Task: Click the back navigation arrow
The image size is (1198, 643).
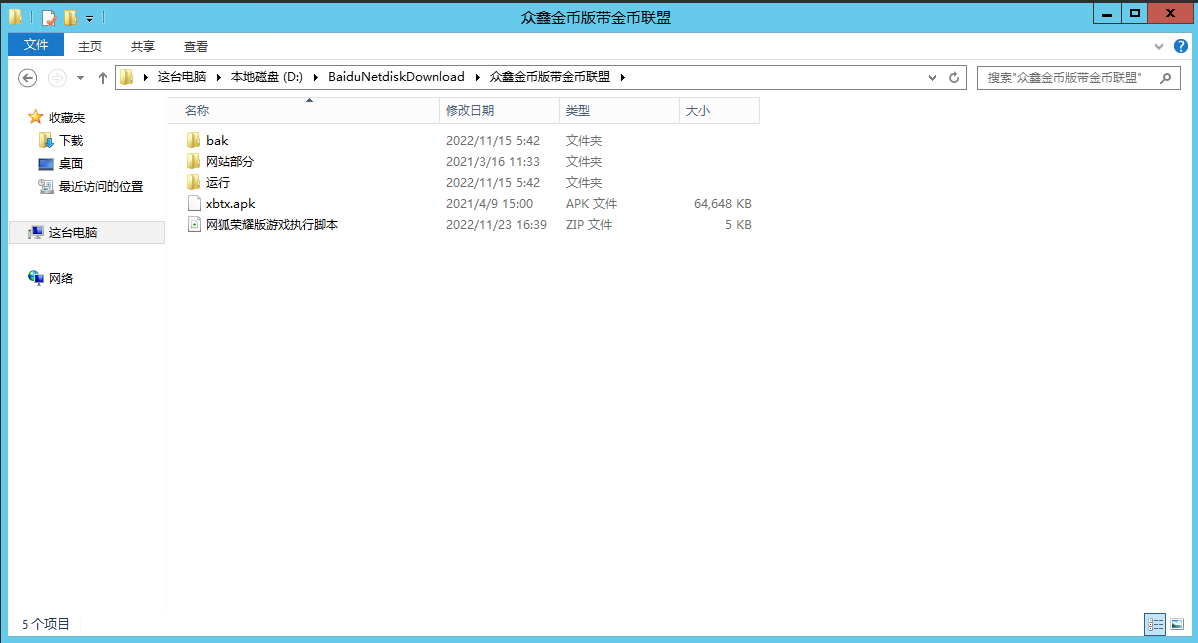Action: [x=27, y=77]
